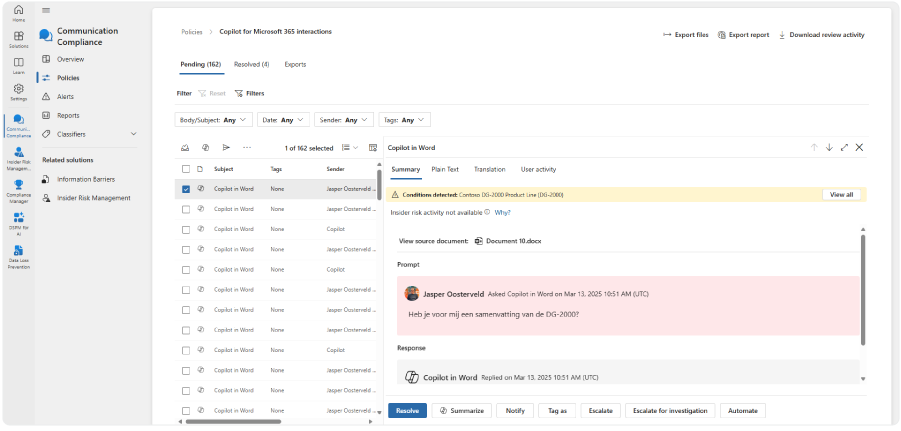
Task: Switch to the Pending (162) tab
Action: point(201,64)
